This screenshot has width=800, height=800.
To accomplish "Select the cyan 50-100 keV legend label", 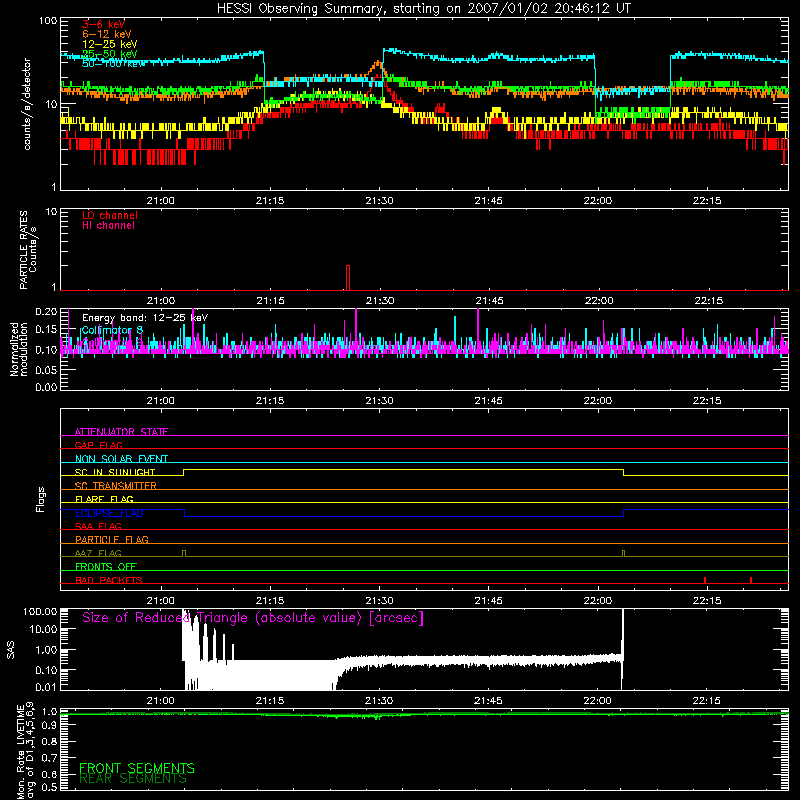I will click(113, 64).
